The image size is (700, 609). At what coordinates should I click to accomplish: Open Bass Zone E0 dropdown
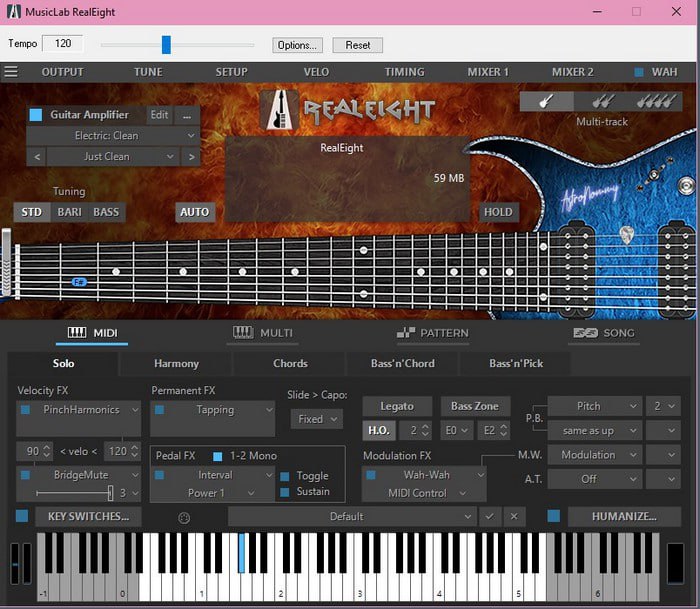coord(457,430)
